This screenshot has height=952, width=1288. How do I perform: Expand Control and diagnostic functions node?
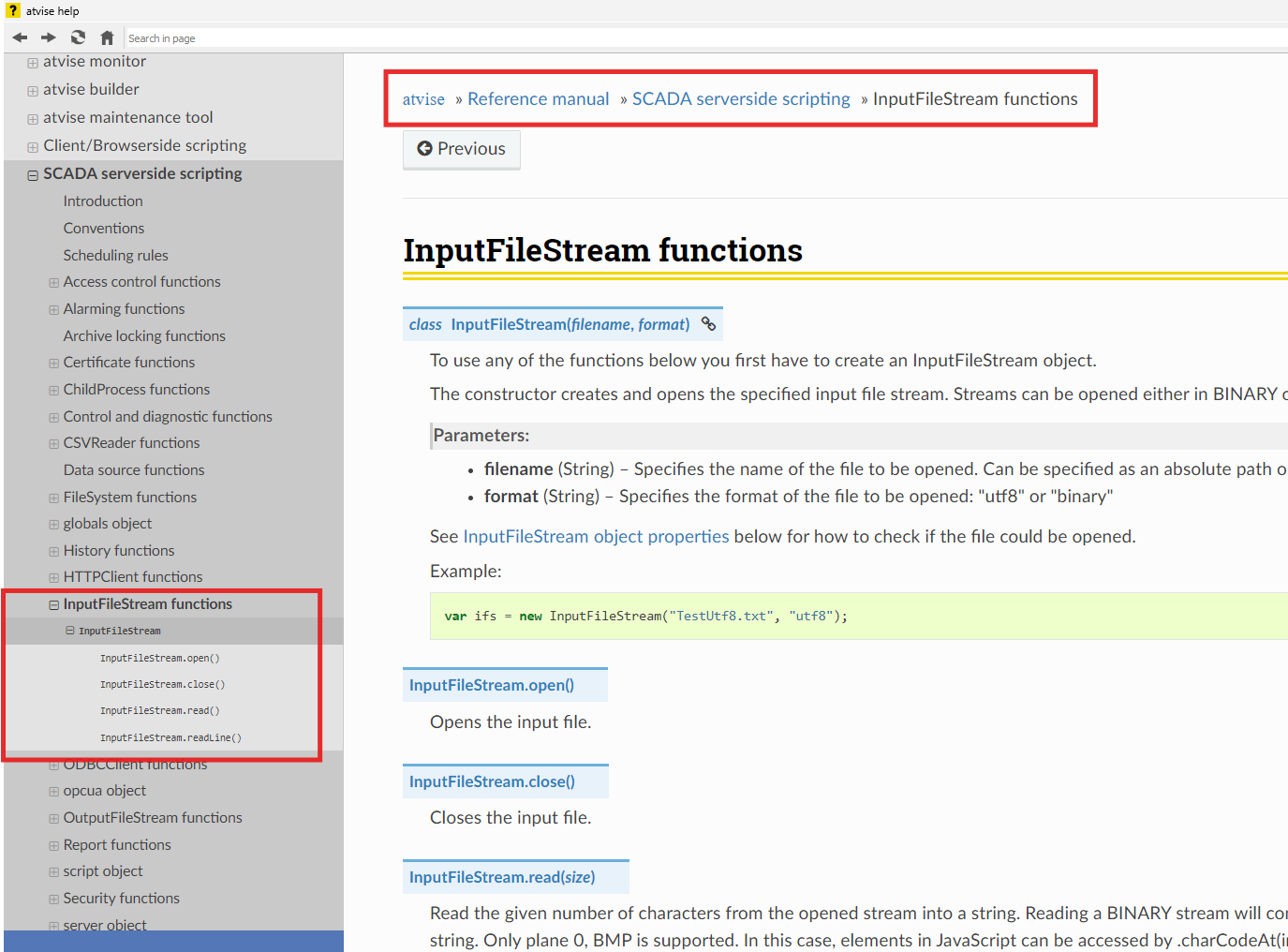tap(53, 417)
